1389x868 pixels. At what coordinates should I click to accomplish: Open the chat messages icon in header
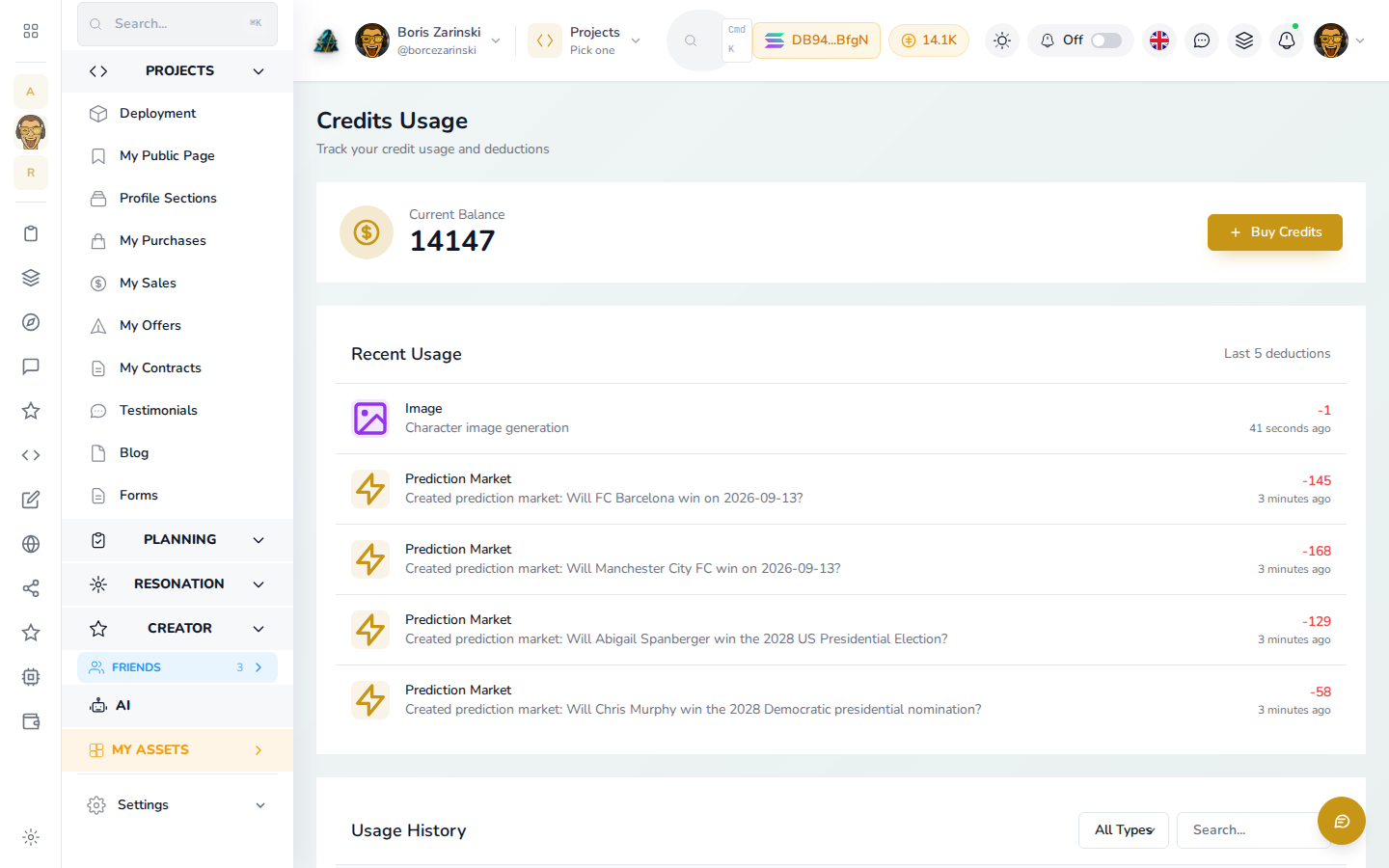[x=1202, y=41]
